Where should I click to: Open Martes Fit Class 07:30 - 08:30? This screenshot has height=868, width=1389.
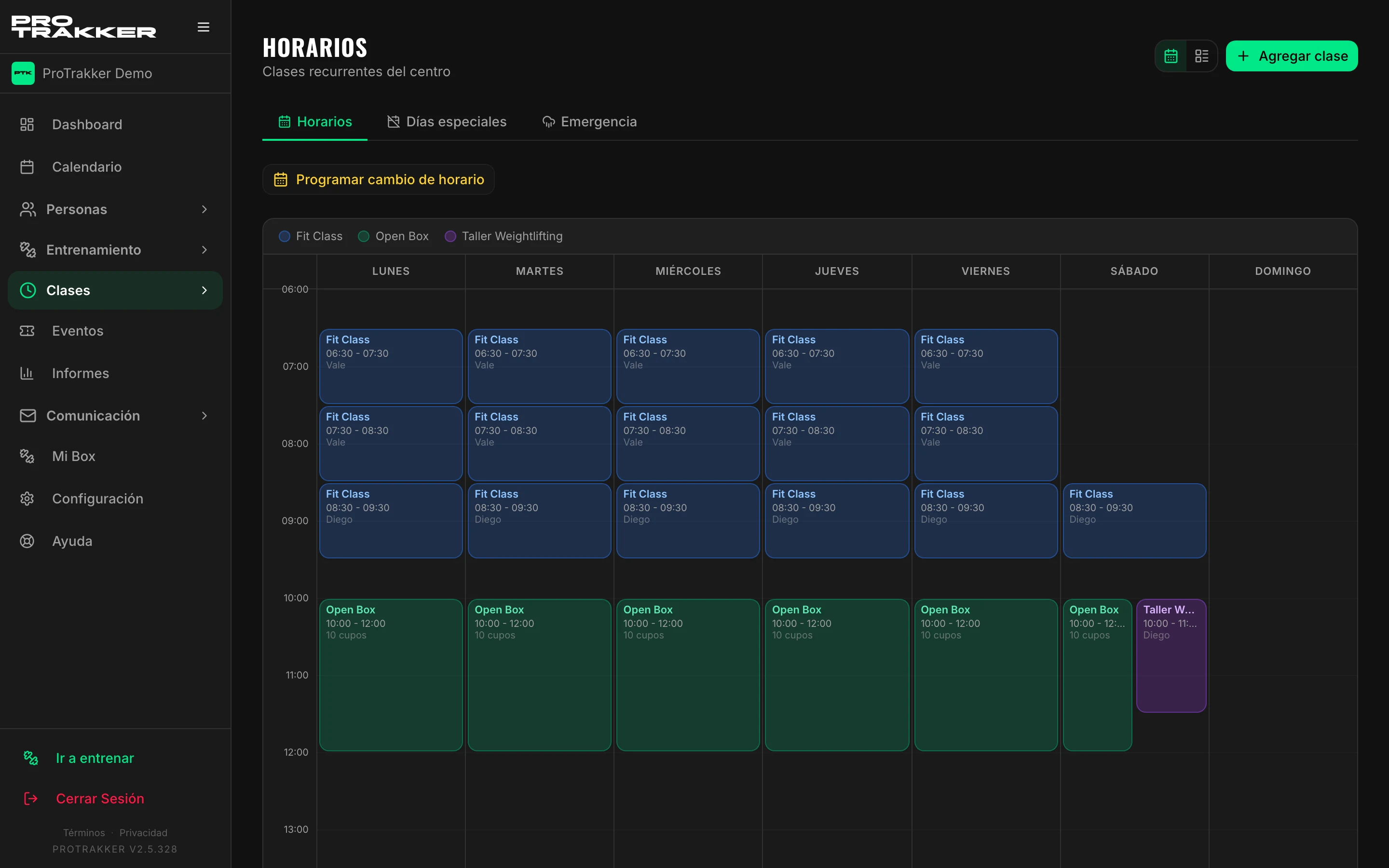click(x=540, y=443)
